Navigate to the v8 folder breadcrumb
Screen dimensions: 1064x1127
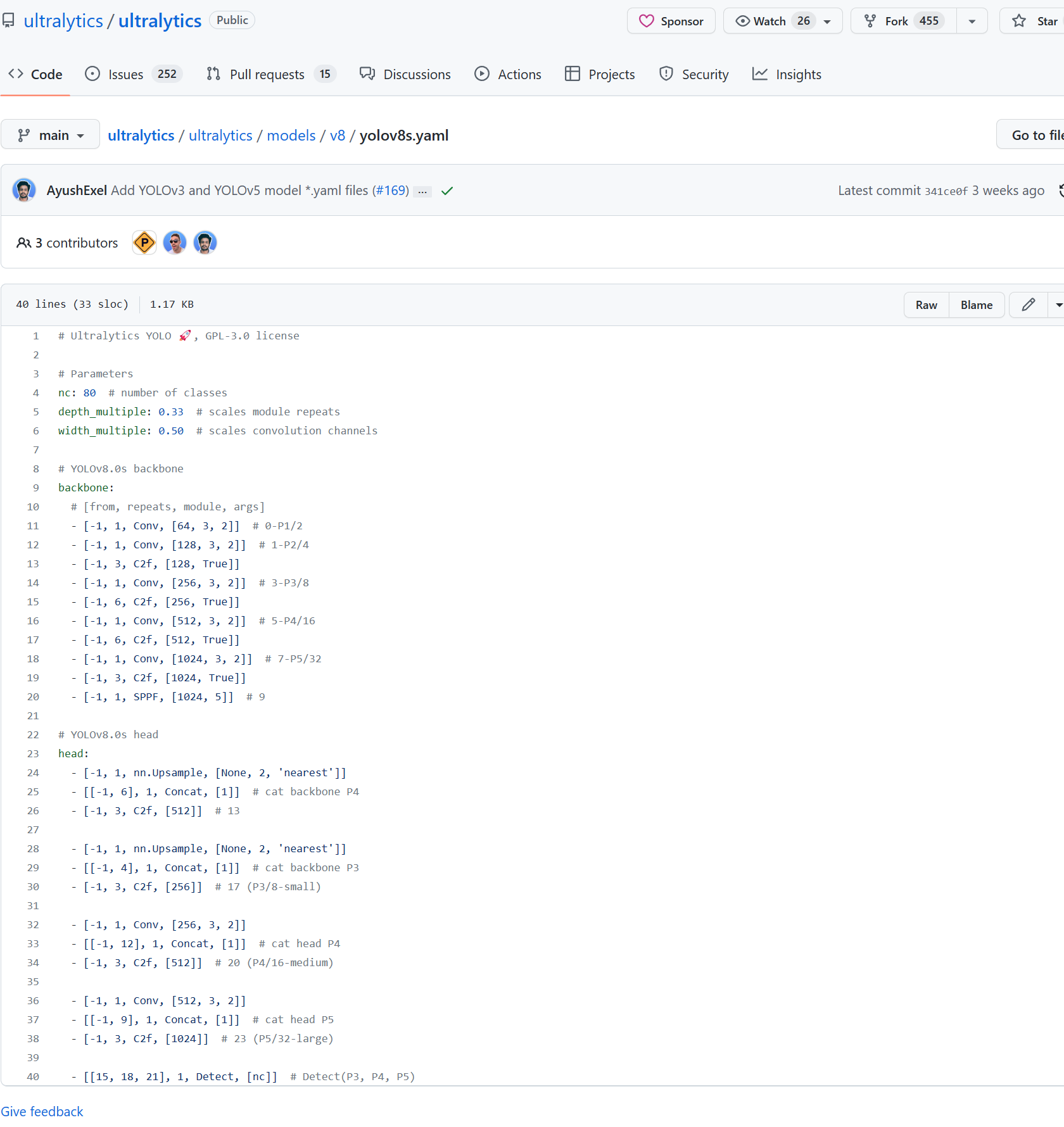pyautogui.click(x=338, y=135)
